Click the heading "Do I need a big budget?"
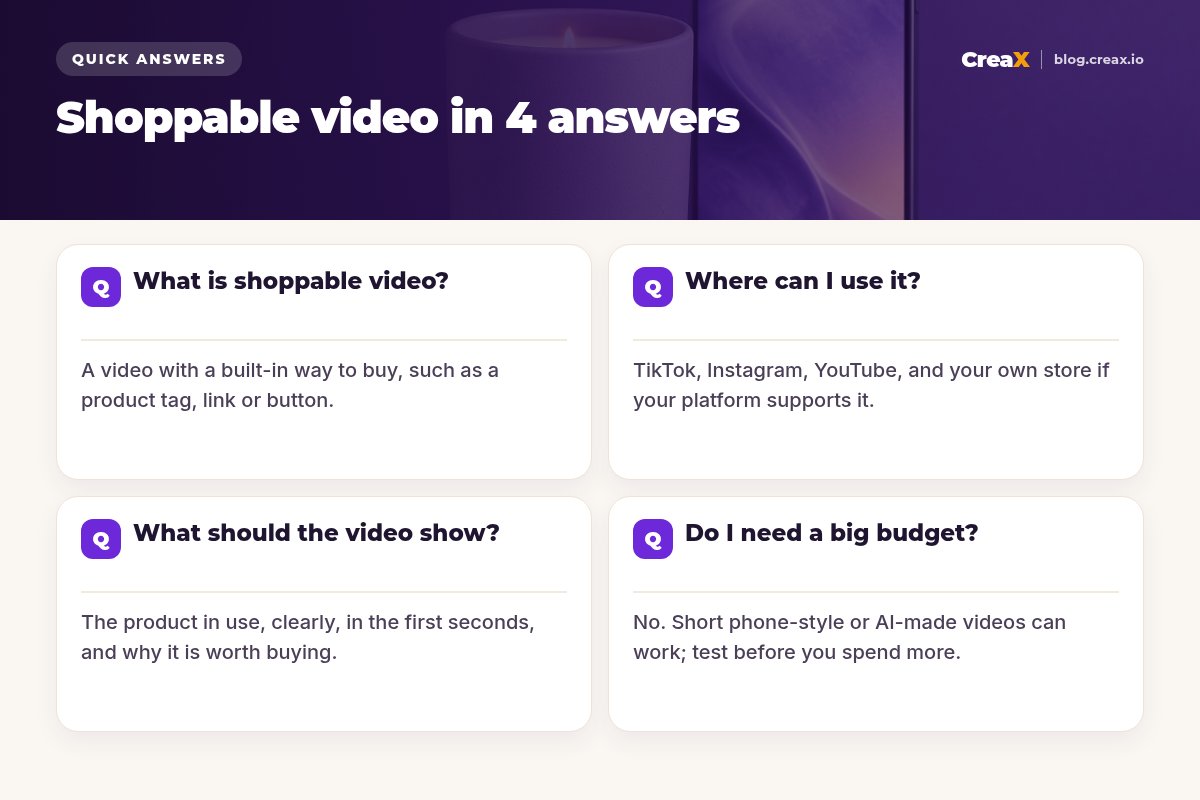The width and height of the screenshot is (1200, 800). click(831, 533)
